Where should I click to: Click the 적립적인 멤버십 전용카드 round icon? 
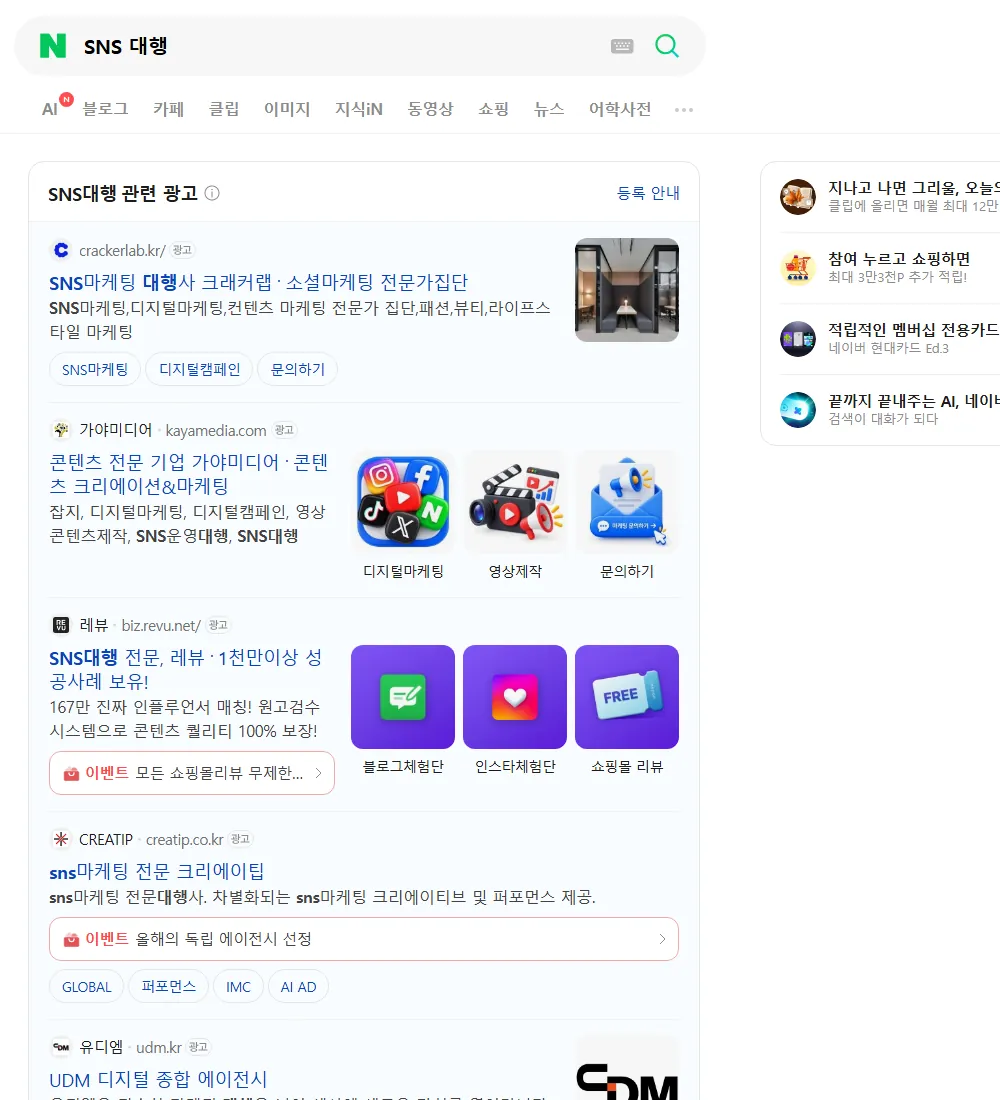[798, 339]
